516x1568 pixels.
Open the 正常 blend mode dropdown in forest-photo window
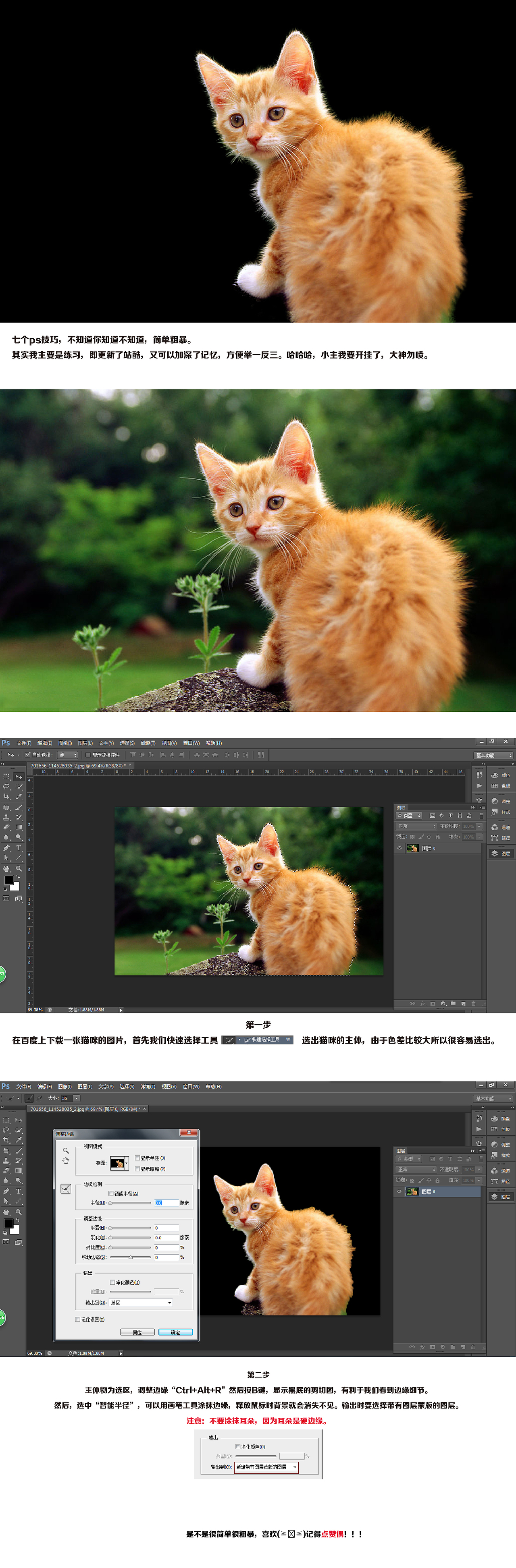point(417,826)
